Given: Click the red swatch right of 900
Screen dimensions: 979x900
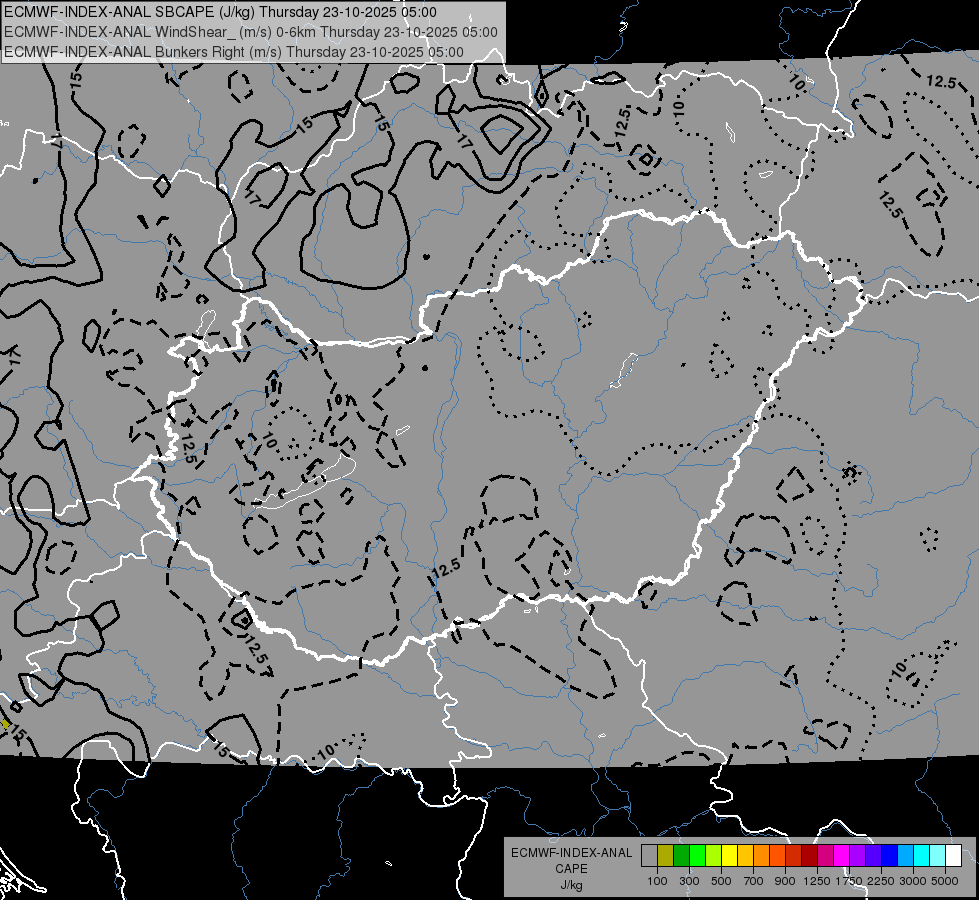Looking at the screenshot, I should coord(794,855).
